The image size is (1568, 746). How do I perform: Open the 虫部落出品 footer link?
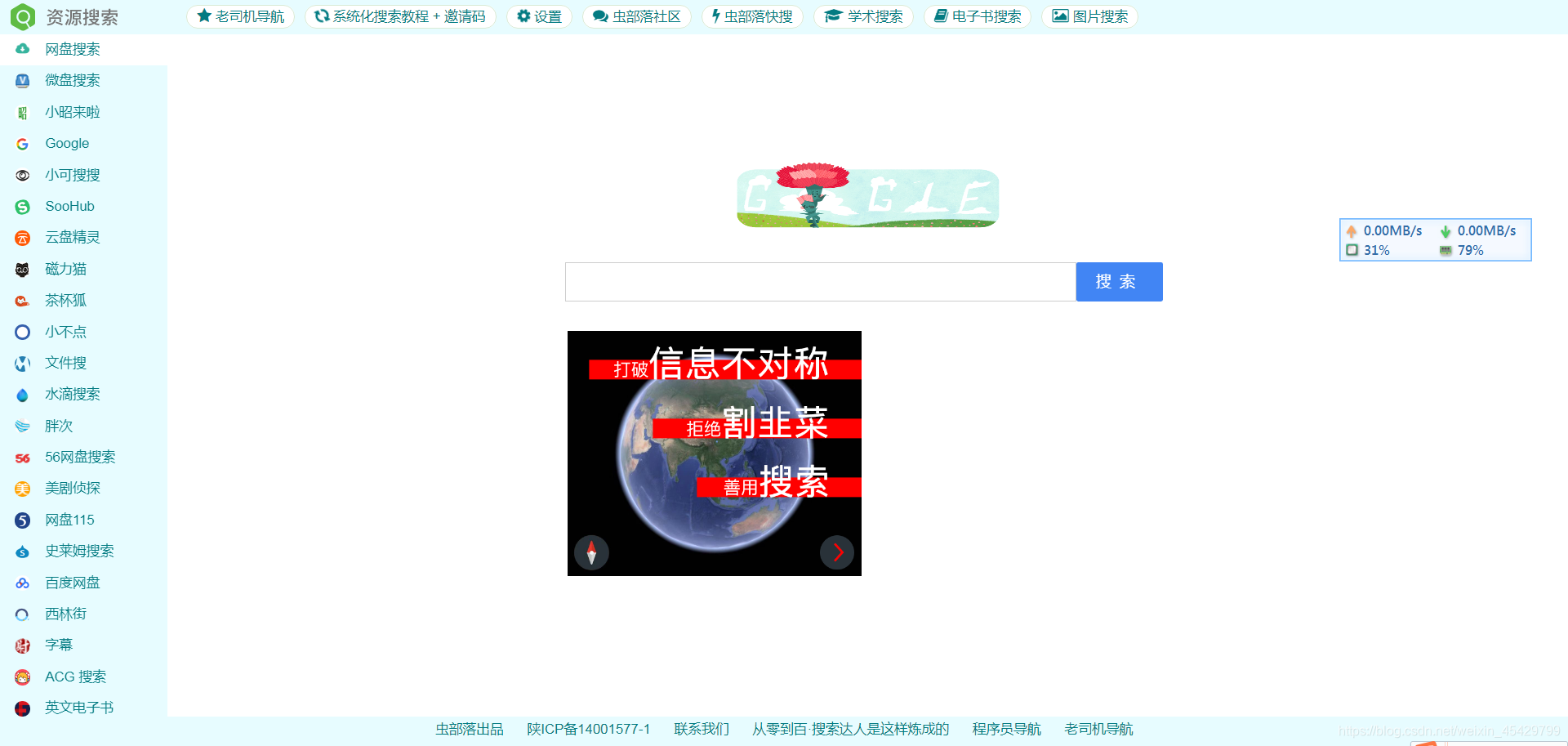pos(470,729)
